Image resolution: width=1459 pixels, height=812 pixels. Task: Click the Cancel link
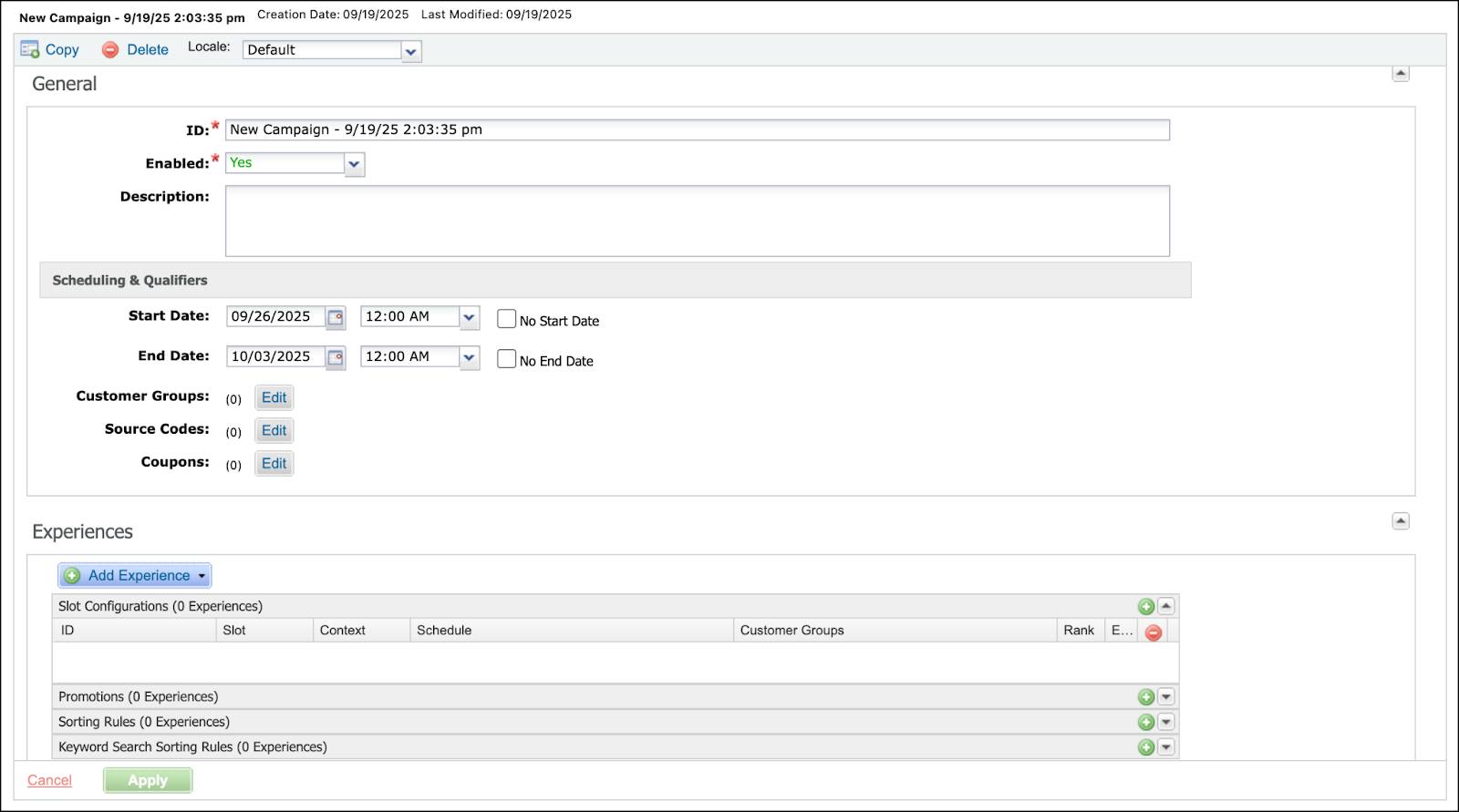pos(49,781)
